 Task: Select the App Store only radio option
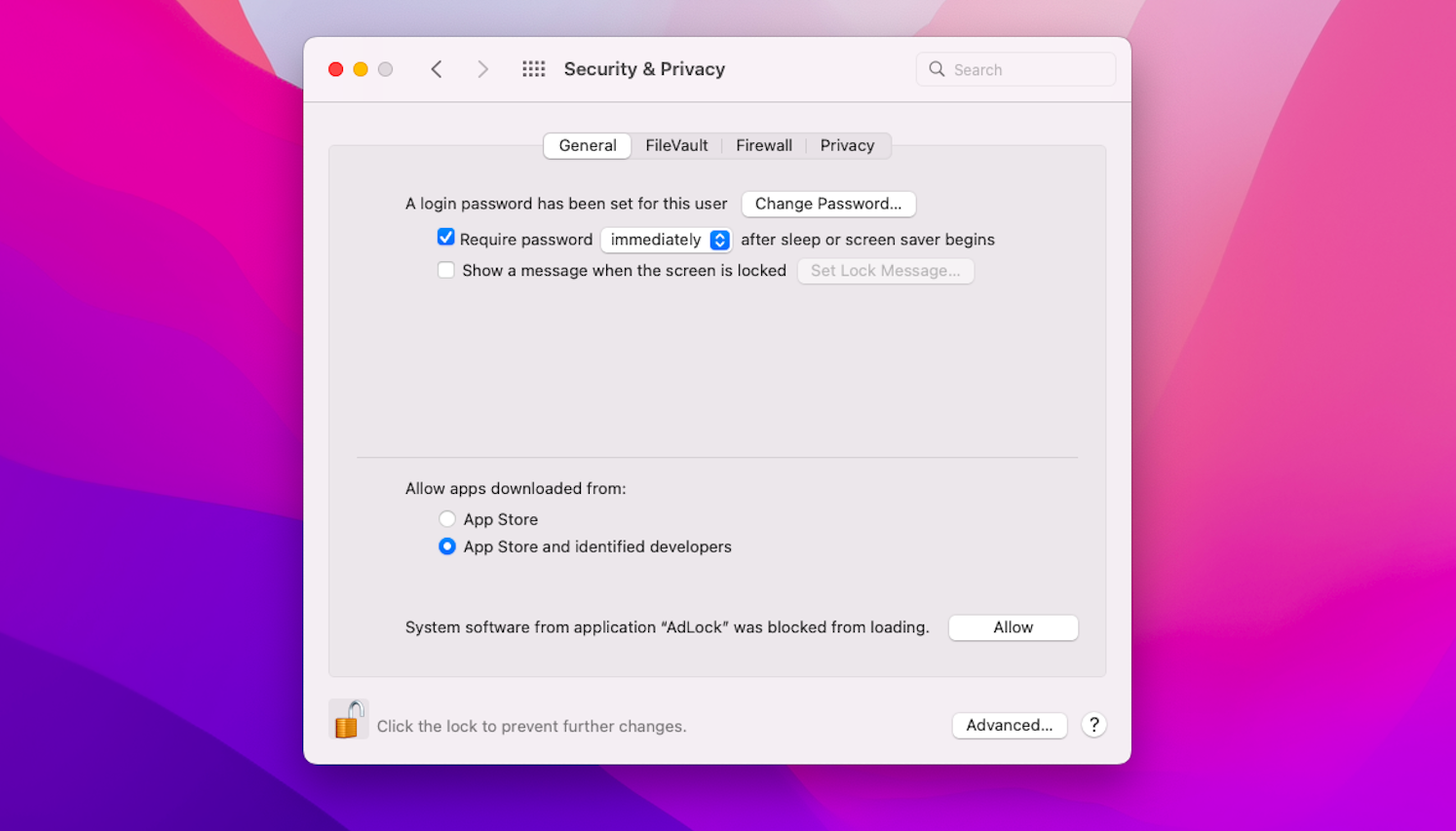pos(447,519)
